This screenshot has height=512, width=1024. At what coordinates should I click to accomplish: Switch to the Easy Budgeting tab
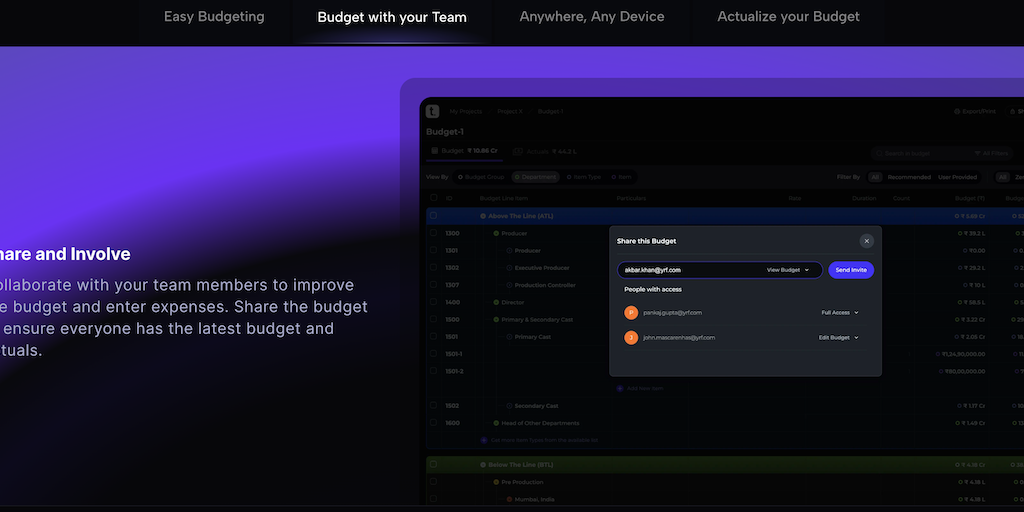pyautogui.click(x=214, y=17)
